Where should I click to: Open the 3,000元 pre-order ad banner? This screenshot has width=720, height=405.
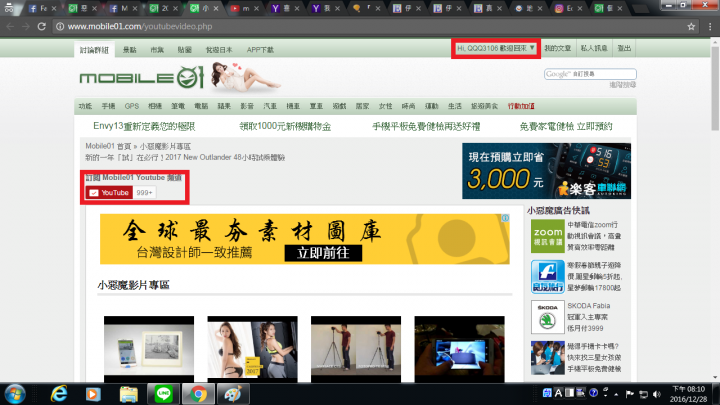pyautogui.click(x=546, y=171)
